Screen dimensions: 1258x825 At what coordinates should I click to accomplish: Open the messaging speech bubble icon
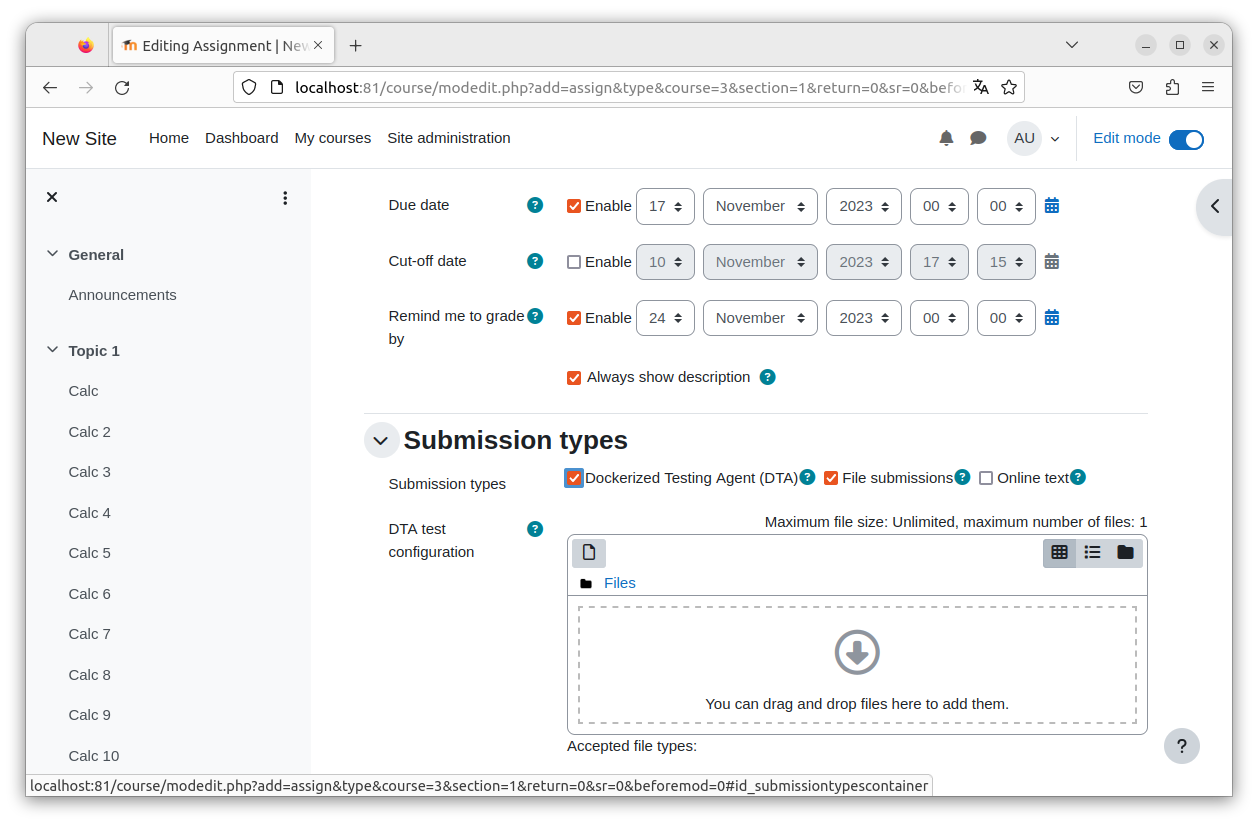click(978, 138)
